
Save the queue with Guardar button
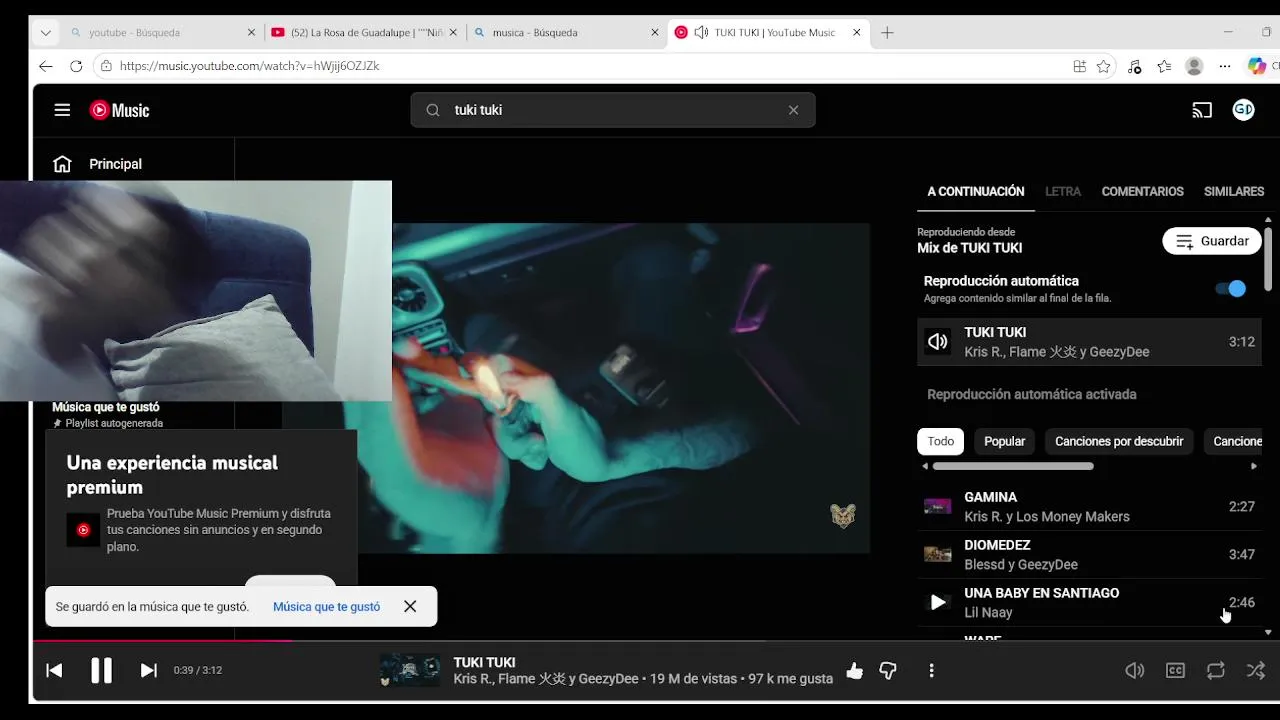pyautogui.click(x=1212, y=241)
